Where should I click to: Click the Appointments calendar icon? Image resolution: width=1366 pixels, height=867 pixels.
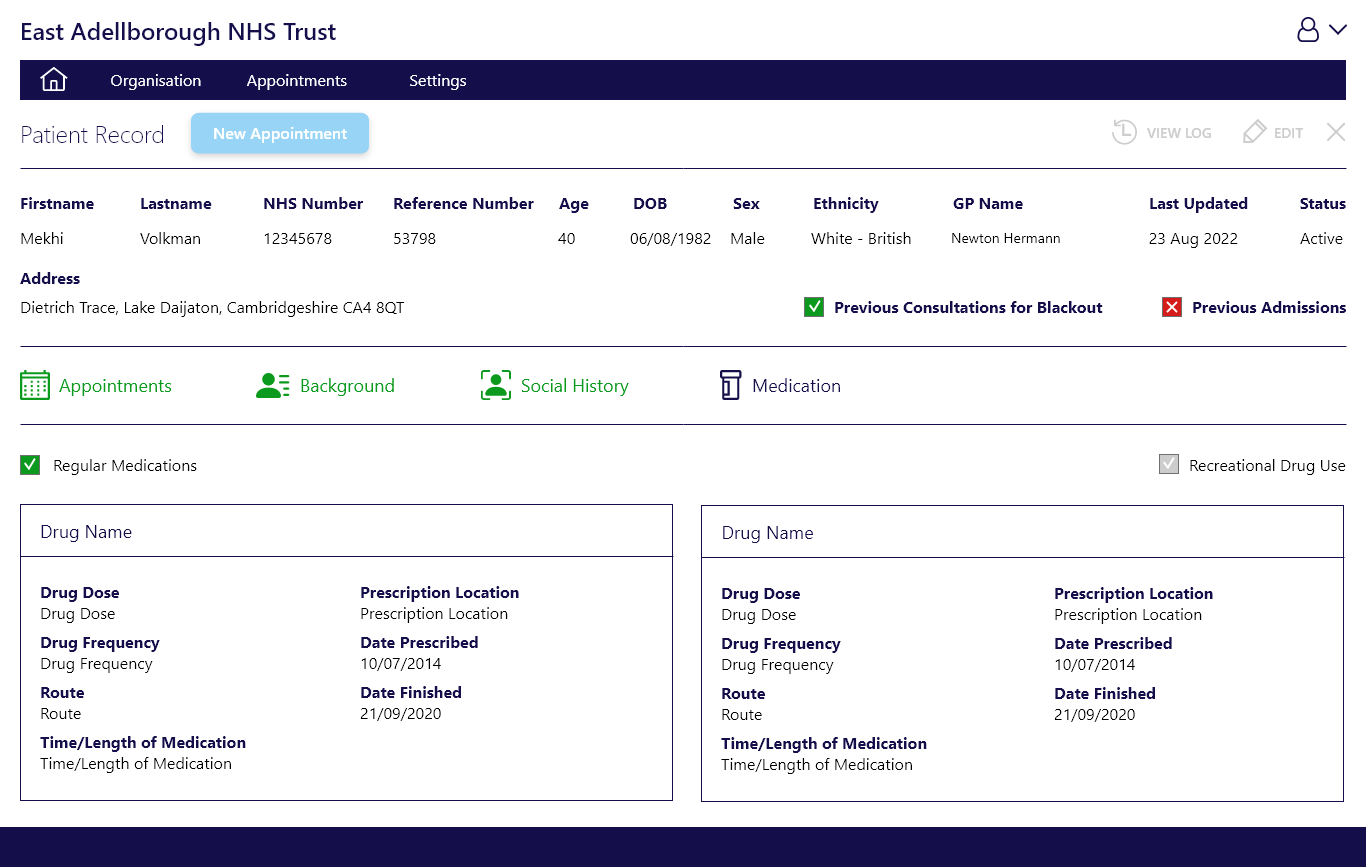click(x=35, y=386)
